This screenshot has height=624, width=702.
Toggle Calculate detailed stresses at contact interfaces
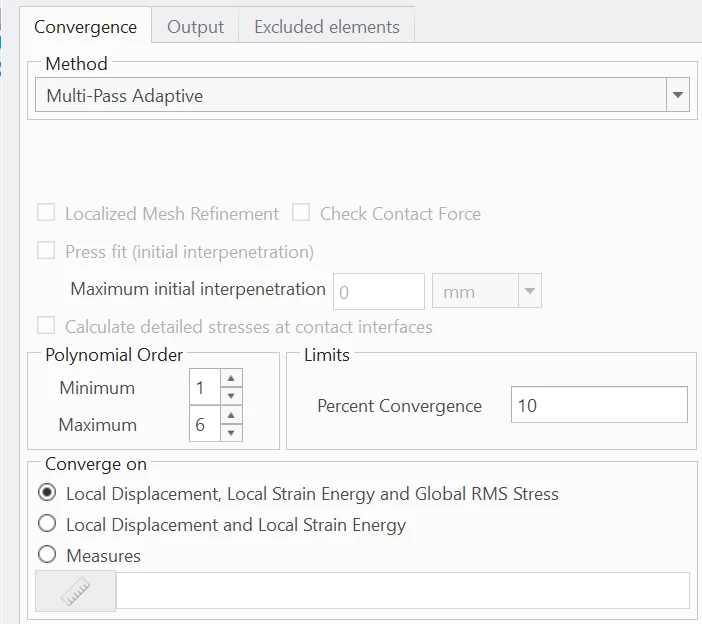(46, 325)
